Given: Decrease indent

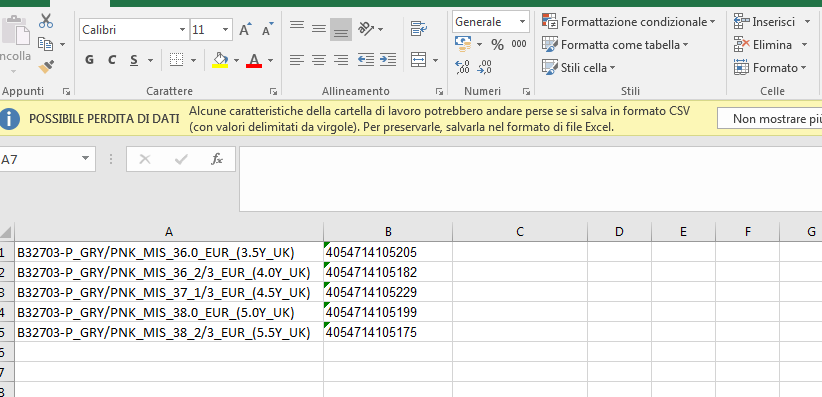Looking at the screenshot, I should click(366, 60).
